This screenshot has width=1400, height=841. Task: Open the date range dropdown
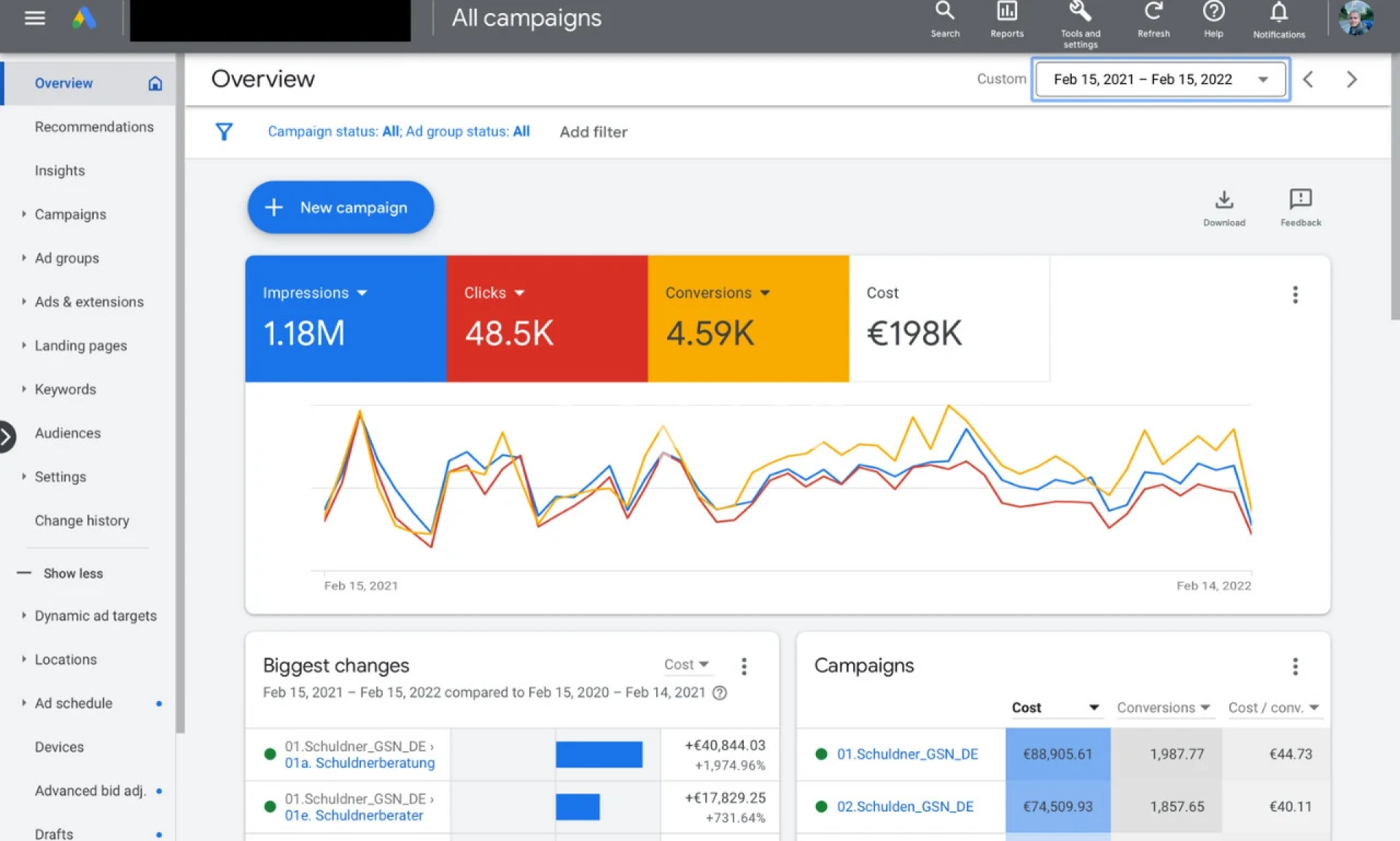click(x=1160, y=79)
